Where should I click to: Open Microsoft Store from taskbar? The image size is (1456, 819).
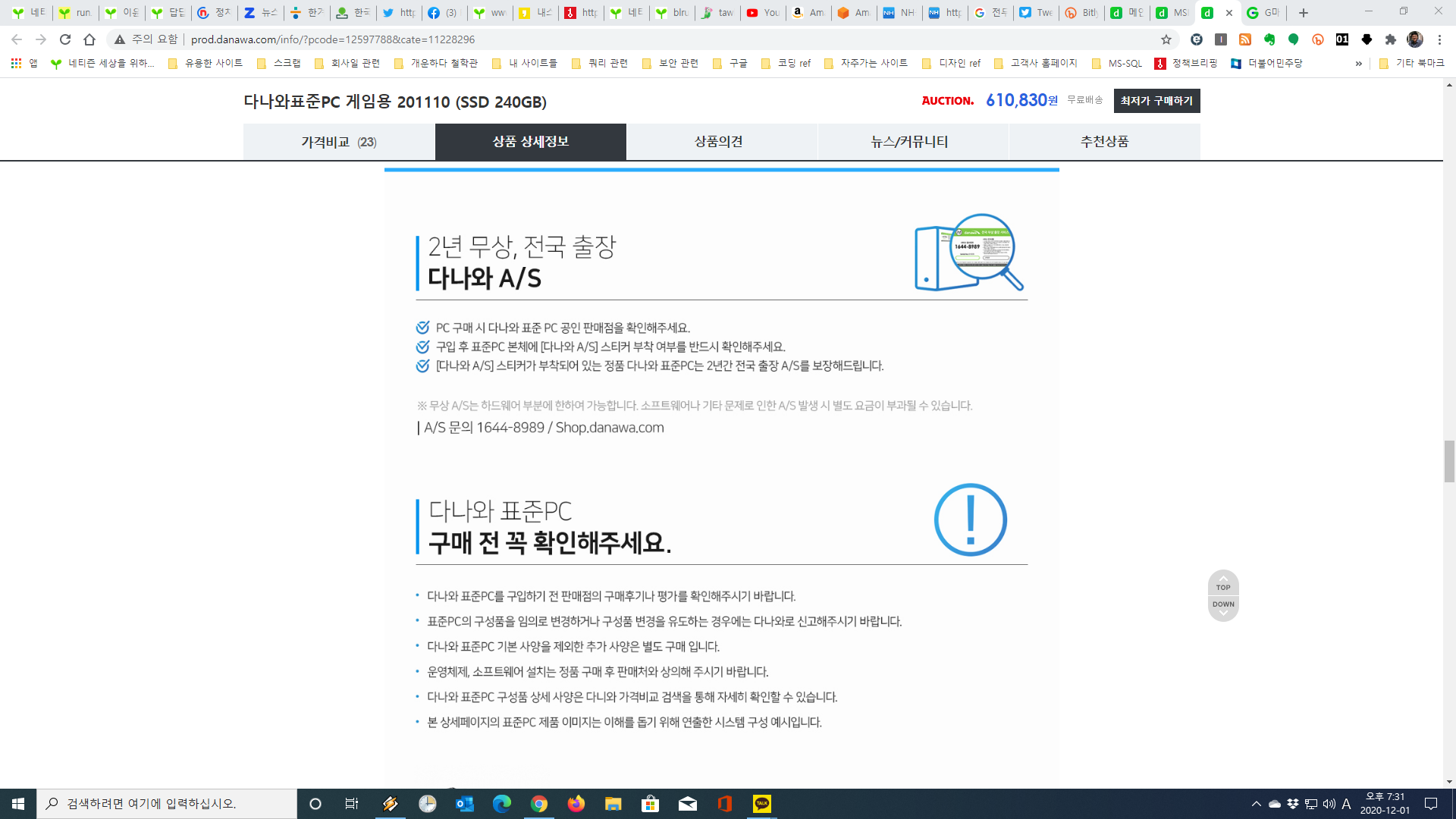[x=650, y=804]
